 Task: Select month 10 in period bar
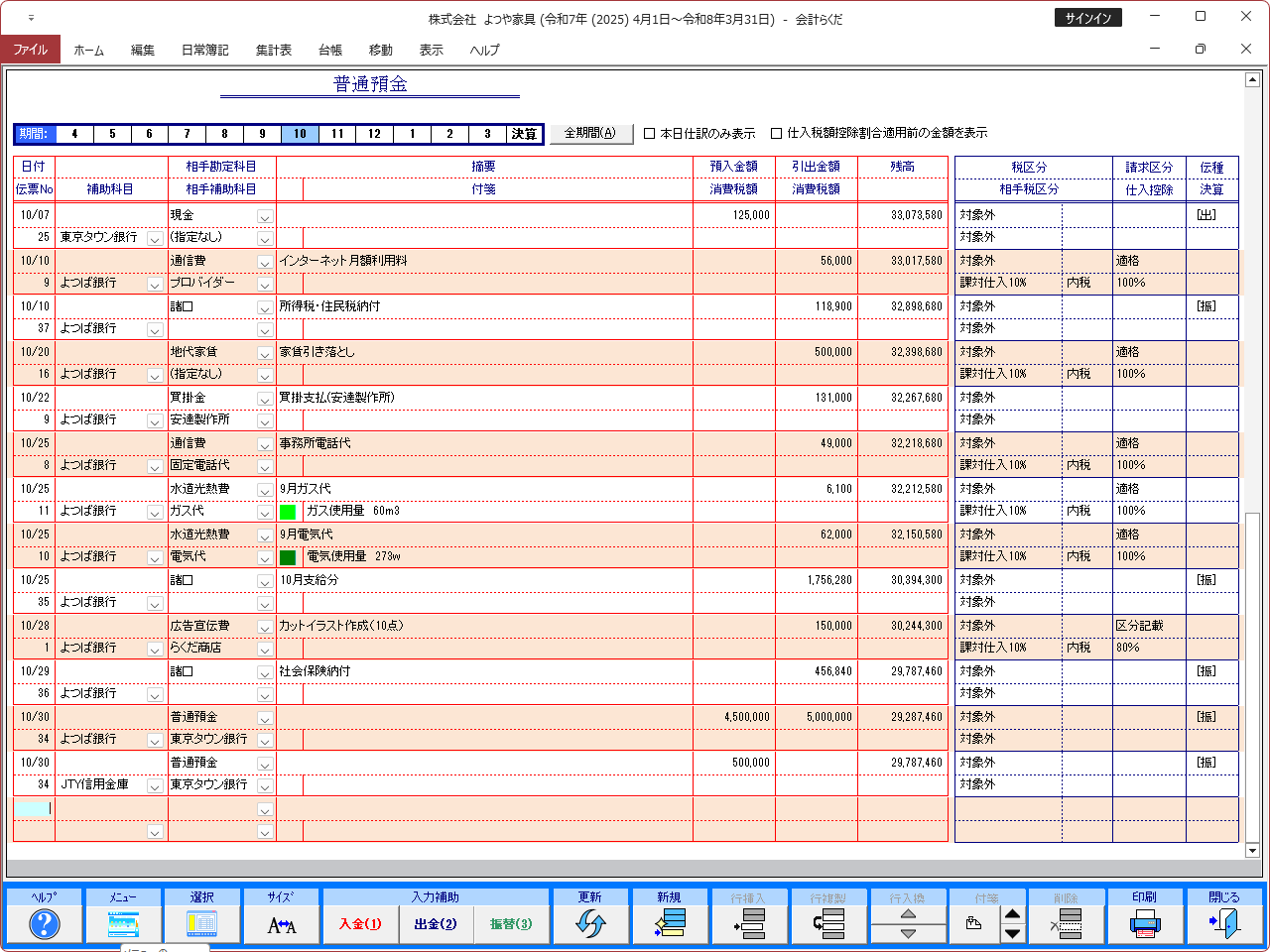point(300,134)
